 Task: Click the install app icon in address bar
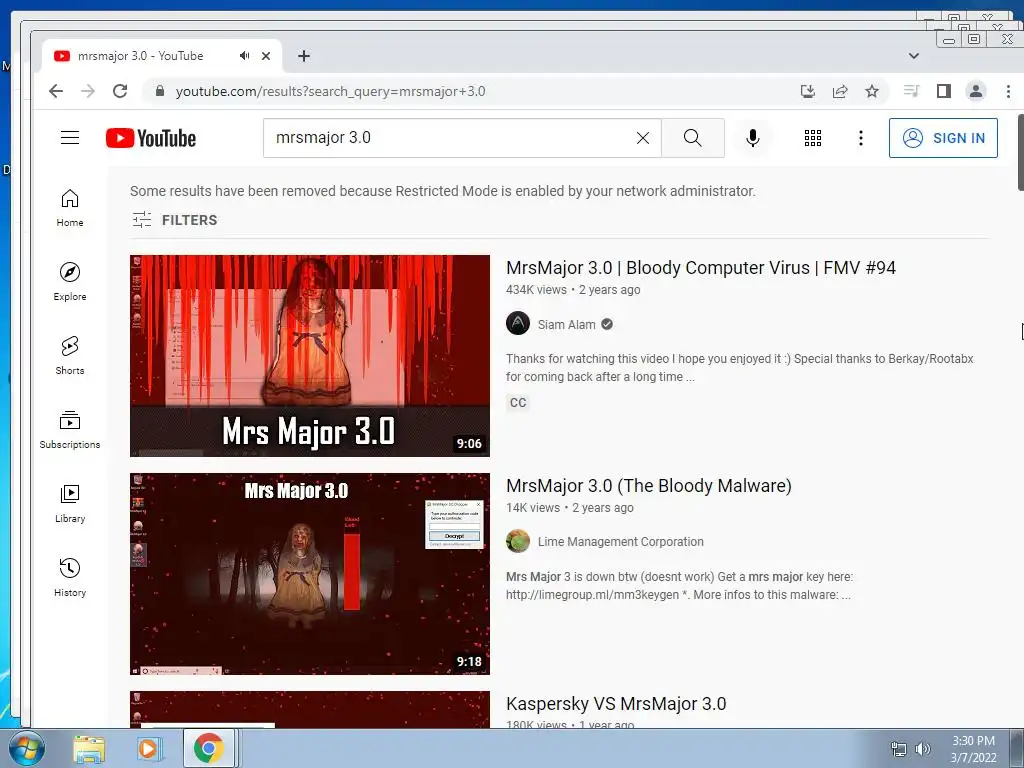point(808,91)
